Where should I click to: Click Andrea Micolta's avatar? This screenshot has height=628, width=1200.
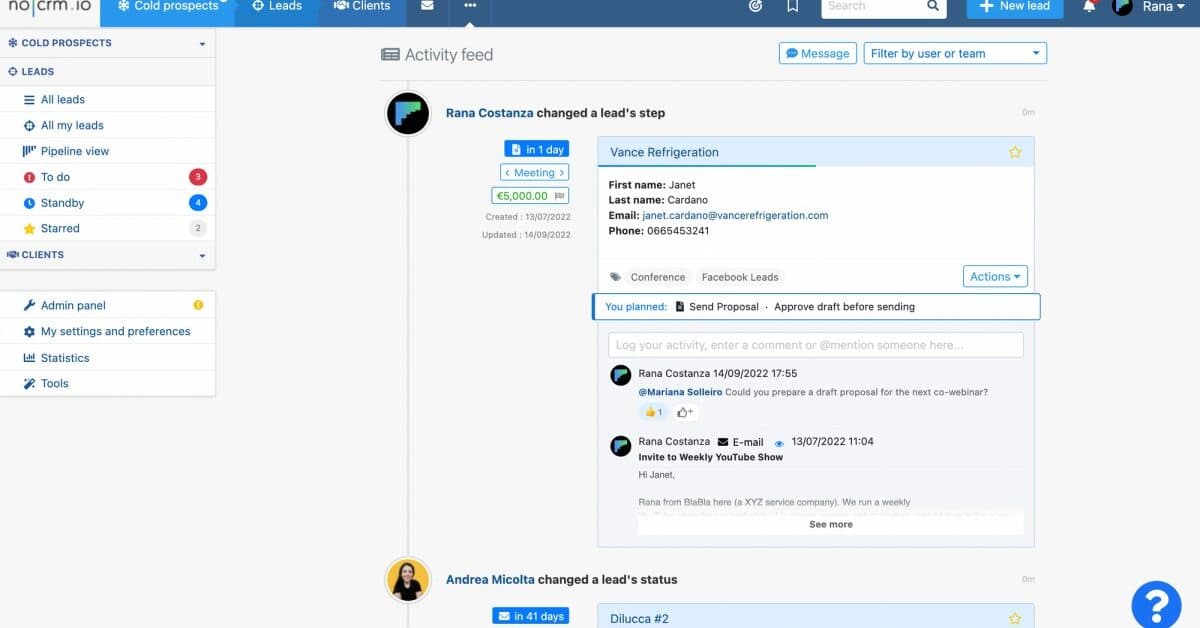coord(408,579)
